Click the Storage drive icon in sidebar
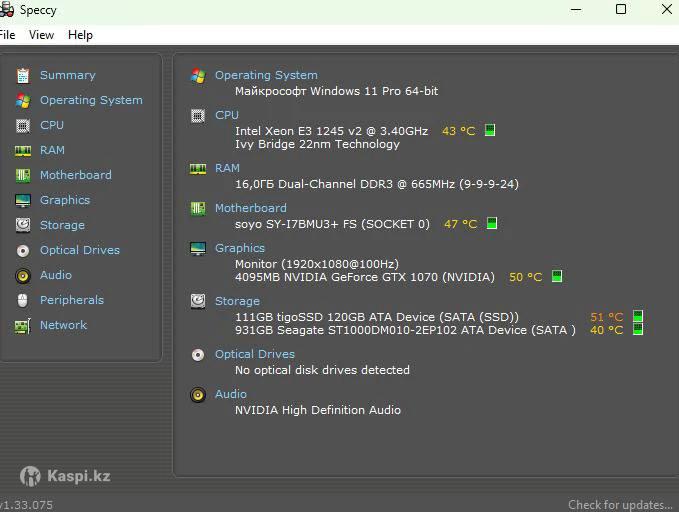This screenshot has width=679, height=512. point(22,225)
